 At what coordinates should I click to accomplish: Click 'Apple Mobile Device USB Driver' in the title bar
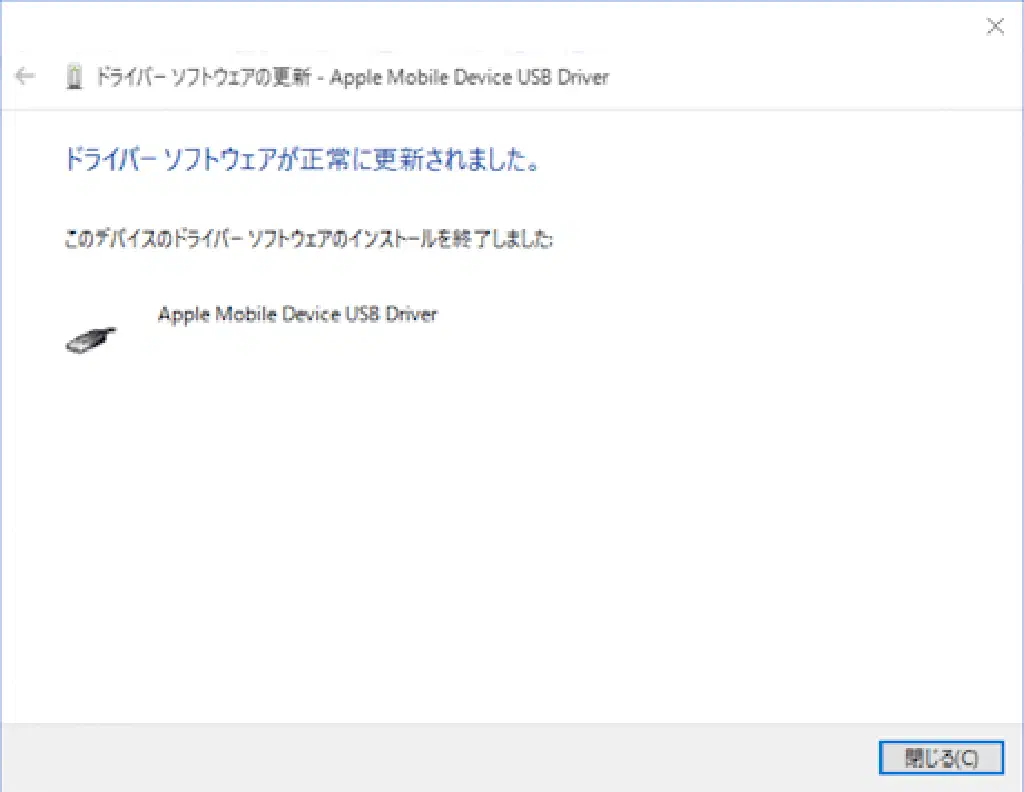click(x=469, y=77)
